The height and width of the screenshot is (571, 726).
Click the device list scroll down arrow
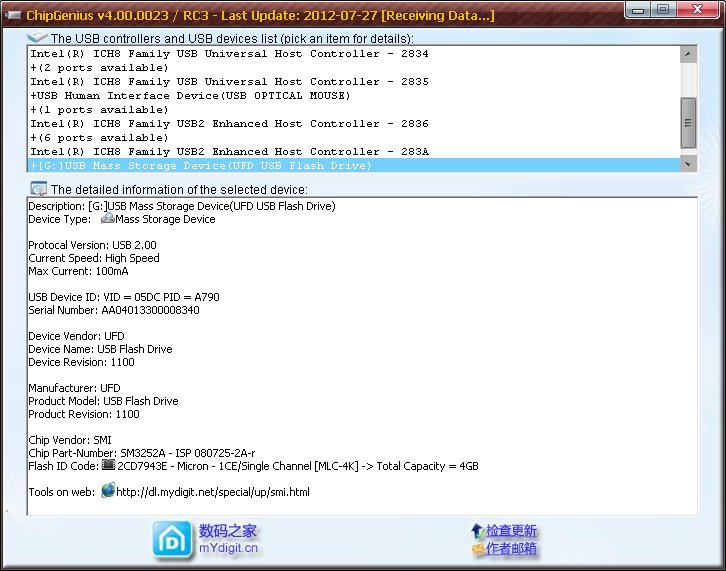pos(688,164)
